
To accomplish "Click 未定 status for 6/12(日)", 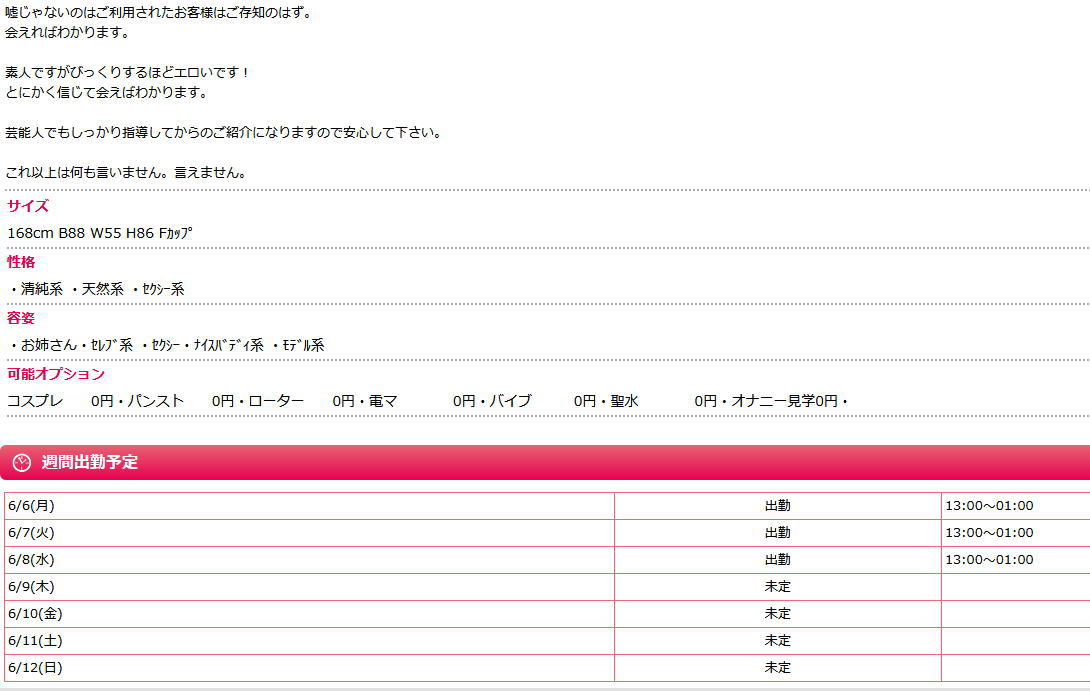I will (x=777, y=668).
